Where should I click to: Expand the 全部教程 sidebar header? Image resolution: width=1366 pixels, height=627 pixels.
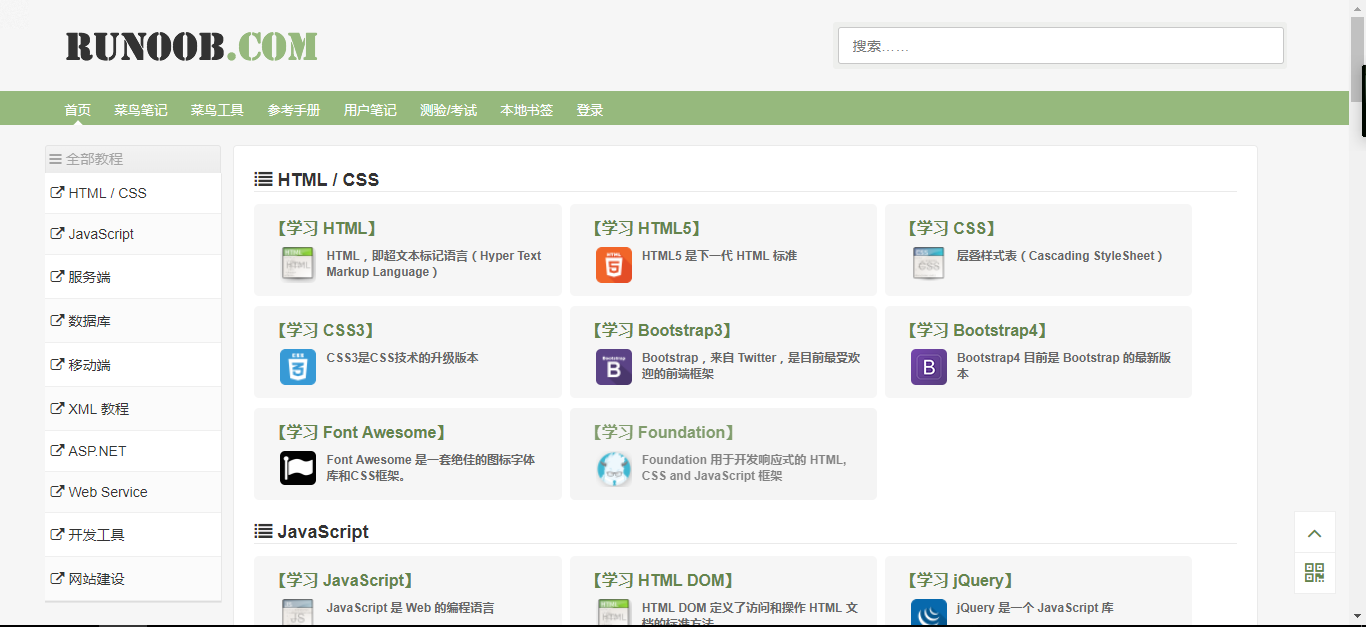[132, 159]
